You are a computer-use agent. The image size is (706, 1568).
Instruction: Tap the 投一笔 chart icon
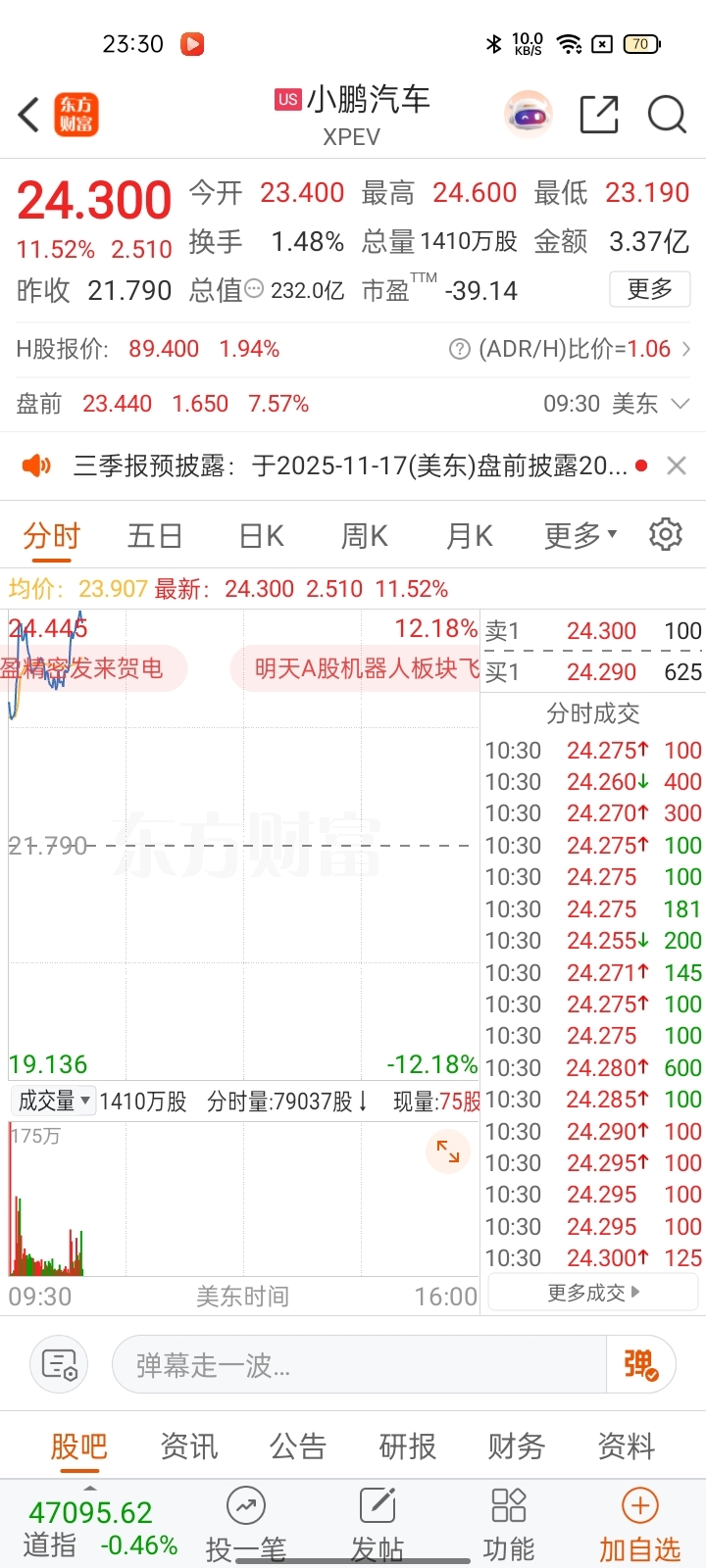(246, 1506)
